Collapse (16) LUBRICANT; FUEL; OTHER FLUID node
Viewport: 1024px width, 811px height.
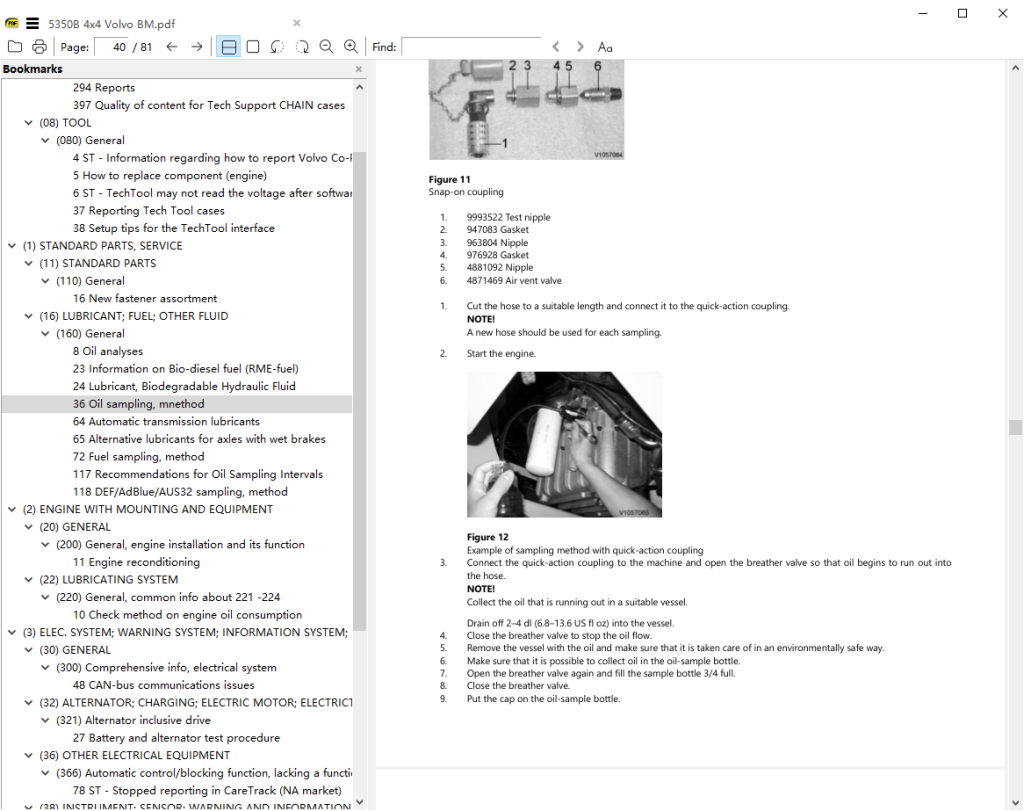click(x=28, y=316)
